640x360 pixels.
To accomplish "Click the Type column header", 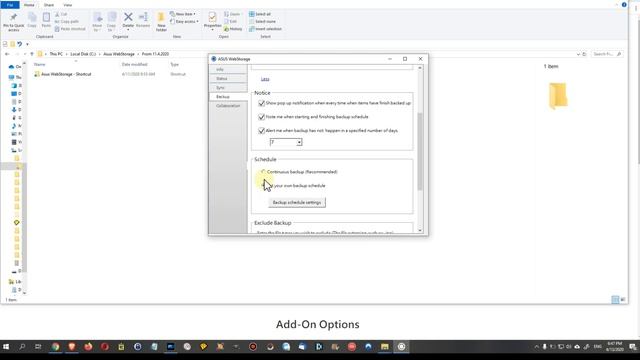I will click(175, 64).
